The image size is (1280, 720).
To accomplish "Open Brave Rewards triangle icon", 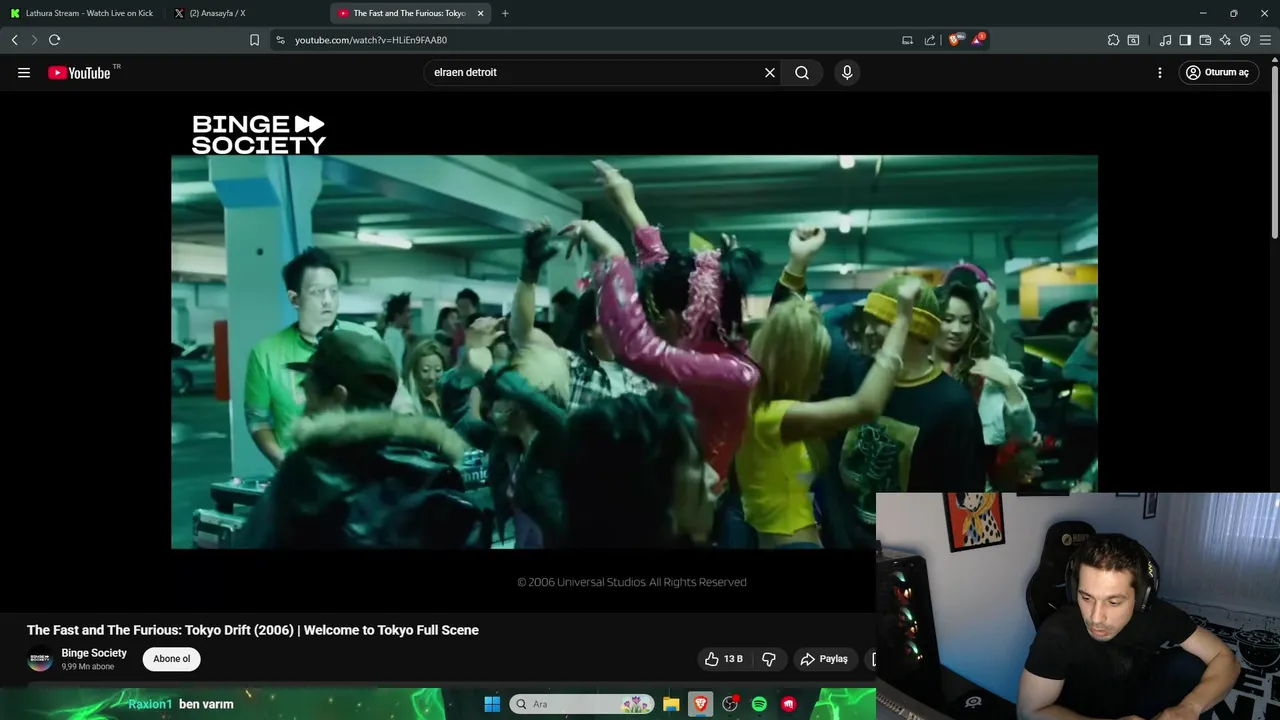I will point(978,40).
